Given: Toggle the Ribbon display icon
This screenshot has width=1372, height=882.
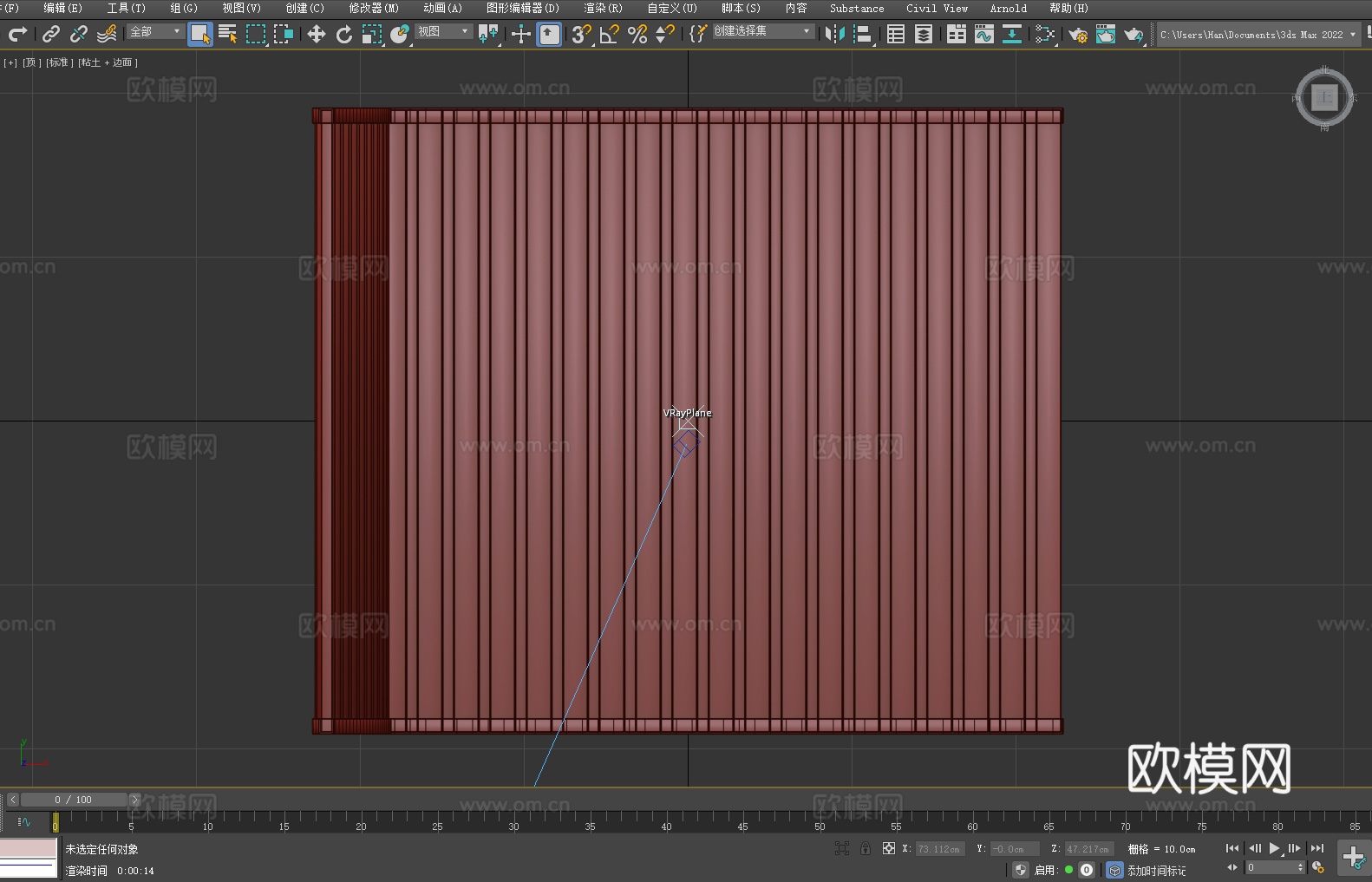Looking at the screenshot, I should 957,34.
